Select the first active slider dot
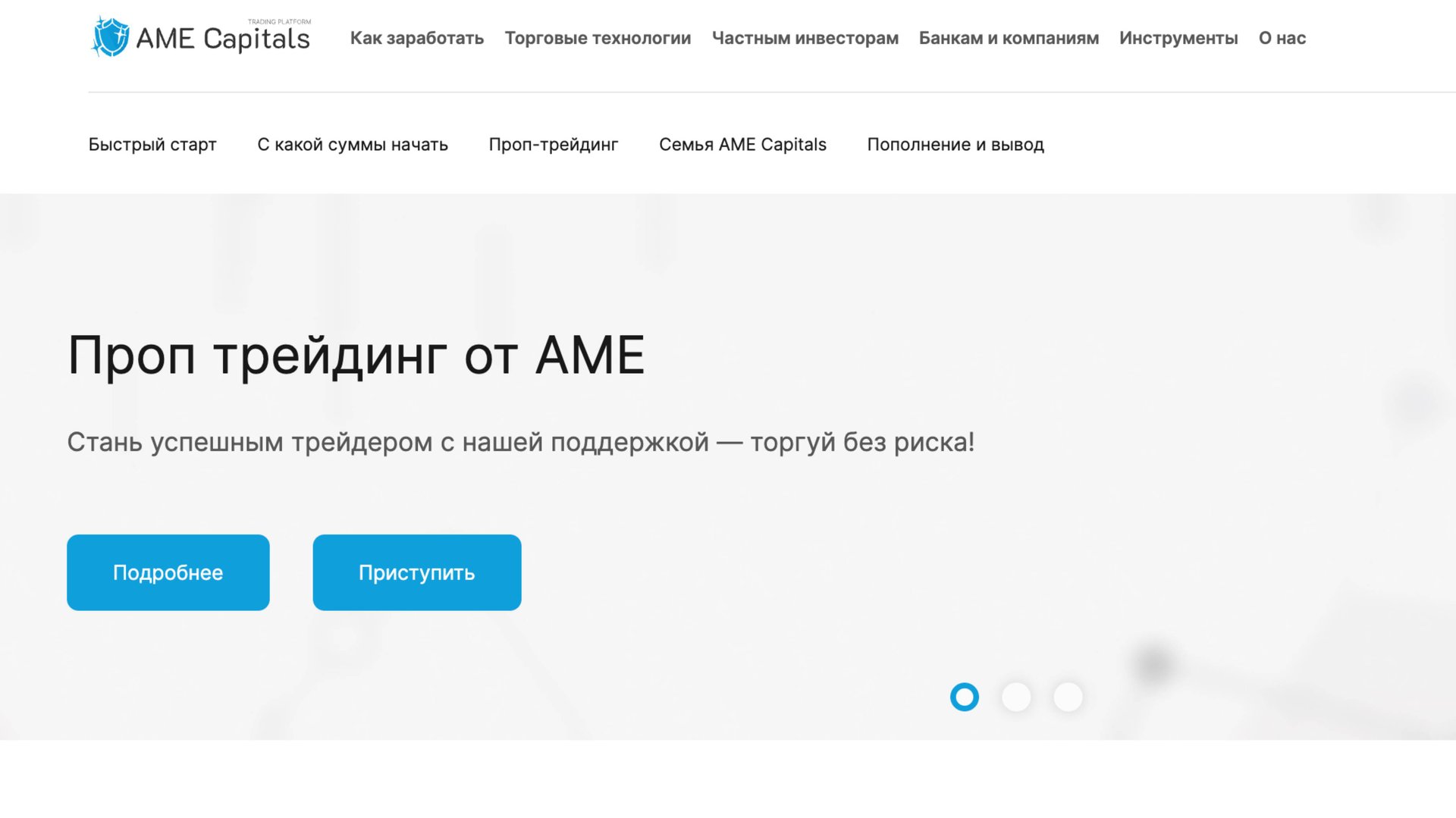The height and width of the screenshot is (818, 1456). point(965,697)
